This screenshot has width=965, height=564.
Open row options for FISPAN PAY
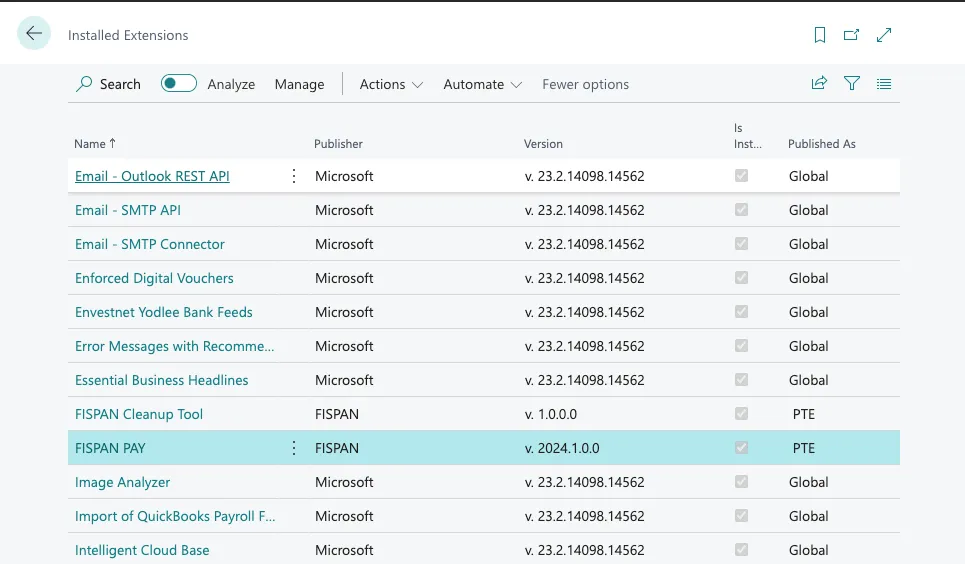pos(294,448)
